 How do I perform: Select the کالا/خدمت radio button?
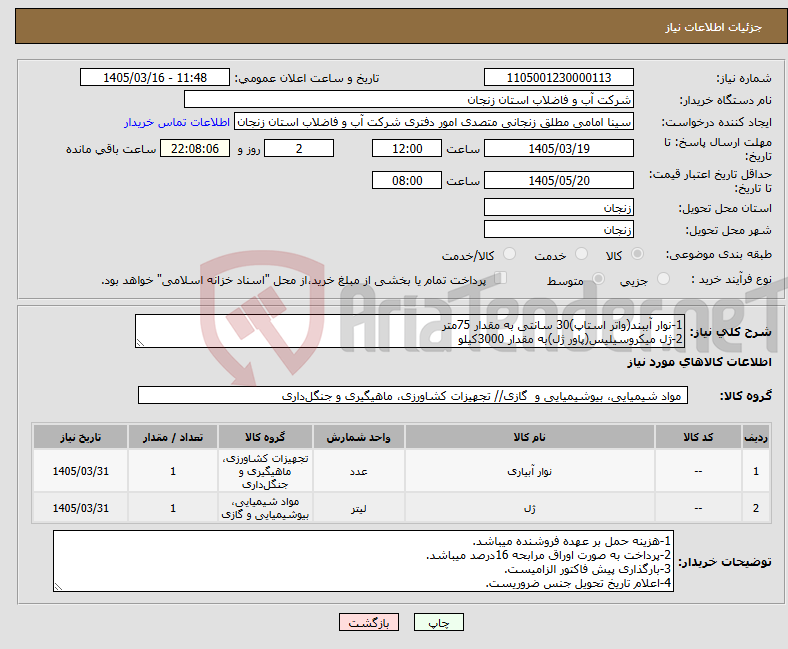[x=510, y=254]
